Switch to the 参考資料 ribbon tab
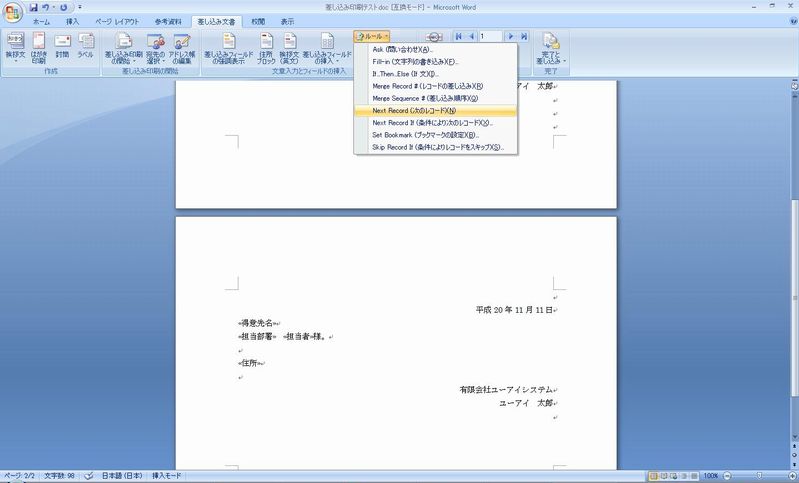799x483 pixels. (168, 21)
